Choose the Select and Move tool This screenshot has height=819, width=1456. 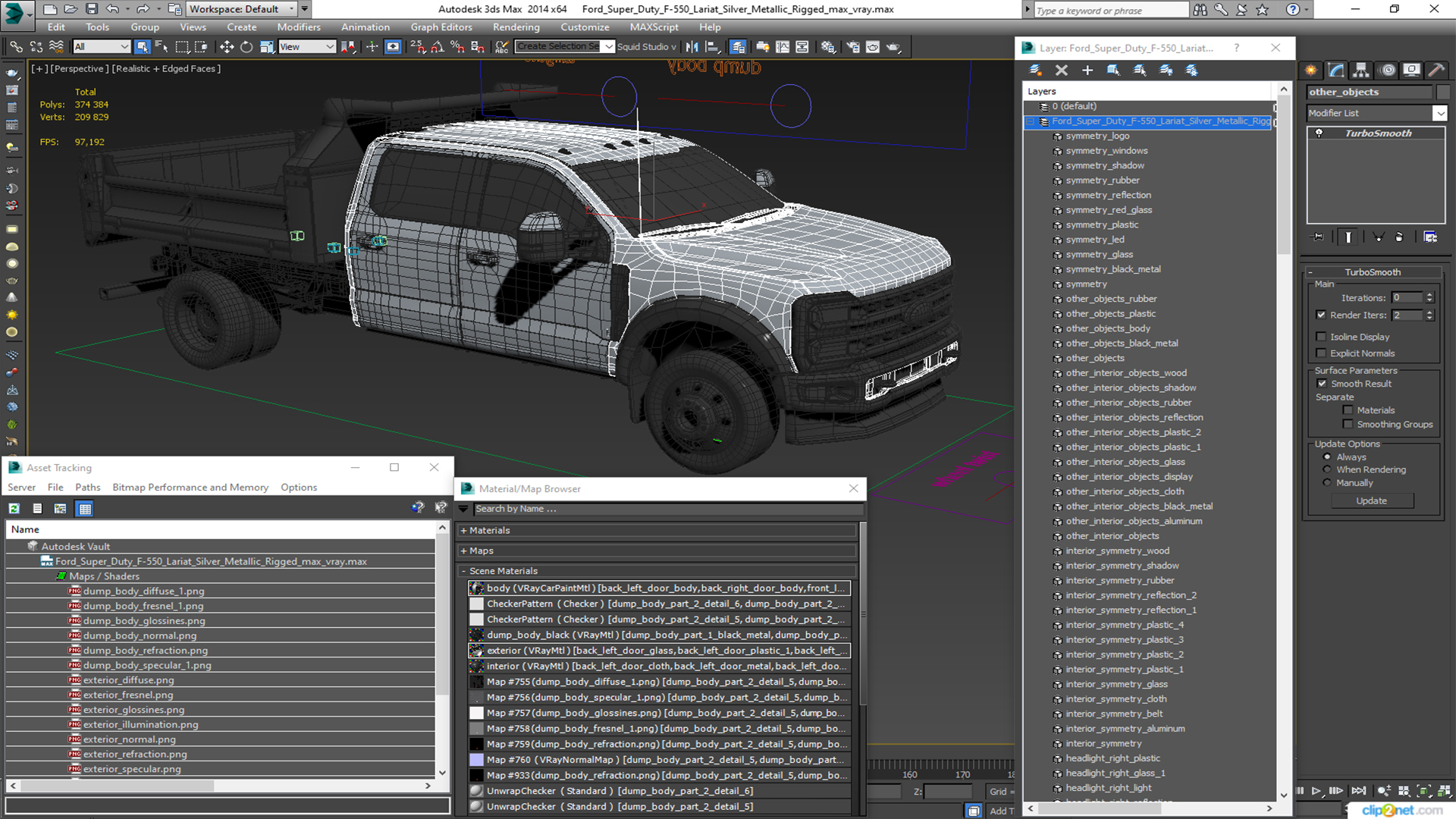226,47
